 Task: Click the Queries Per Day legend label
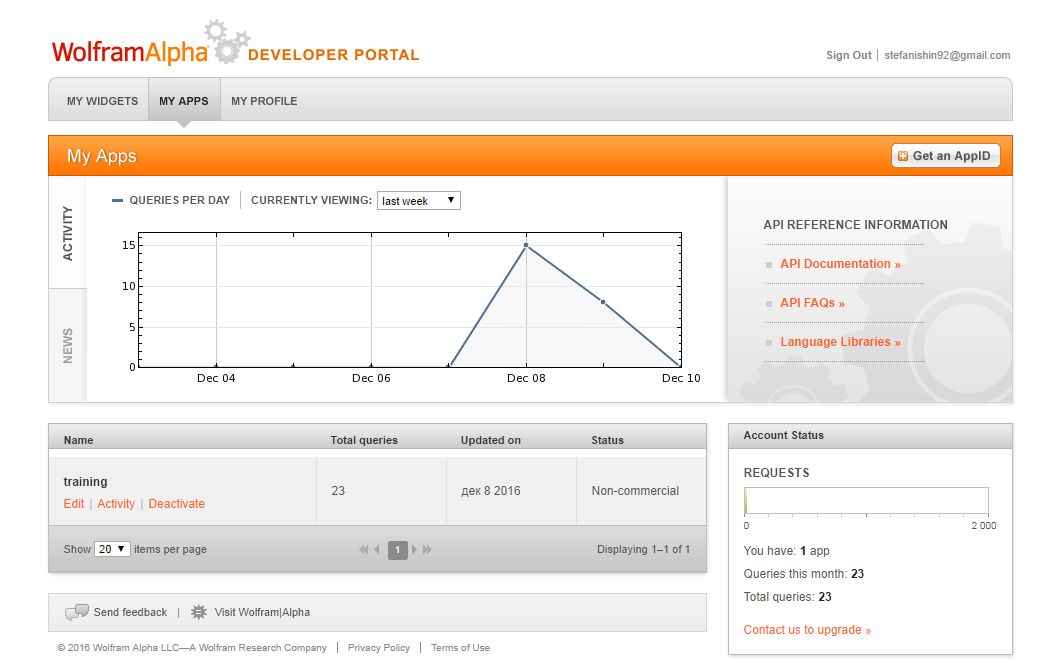pos(179,200)
